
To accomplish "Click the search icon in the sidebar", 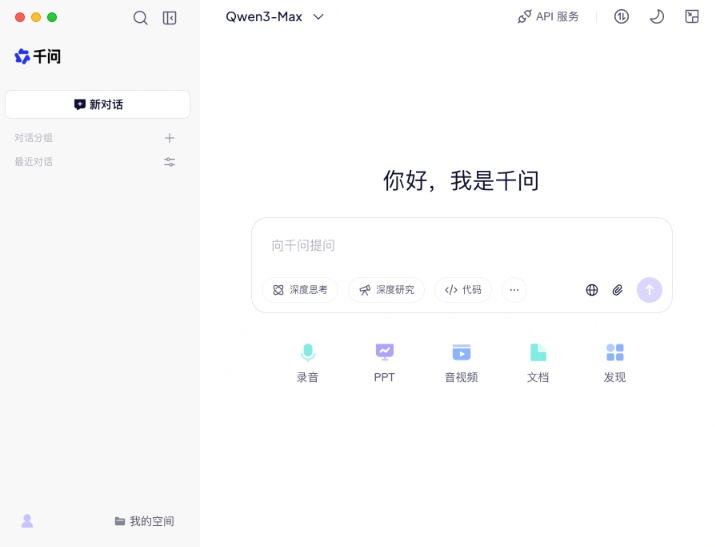I will click(x=140, y=18).
